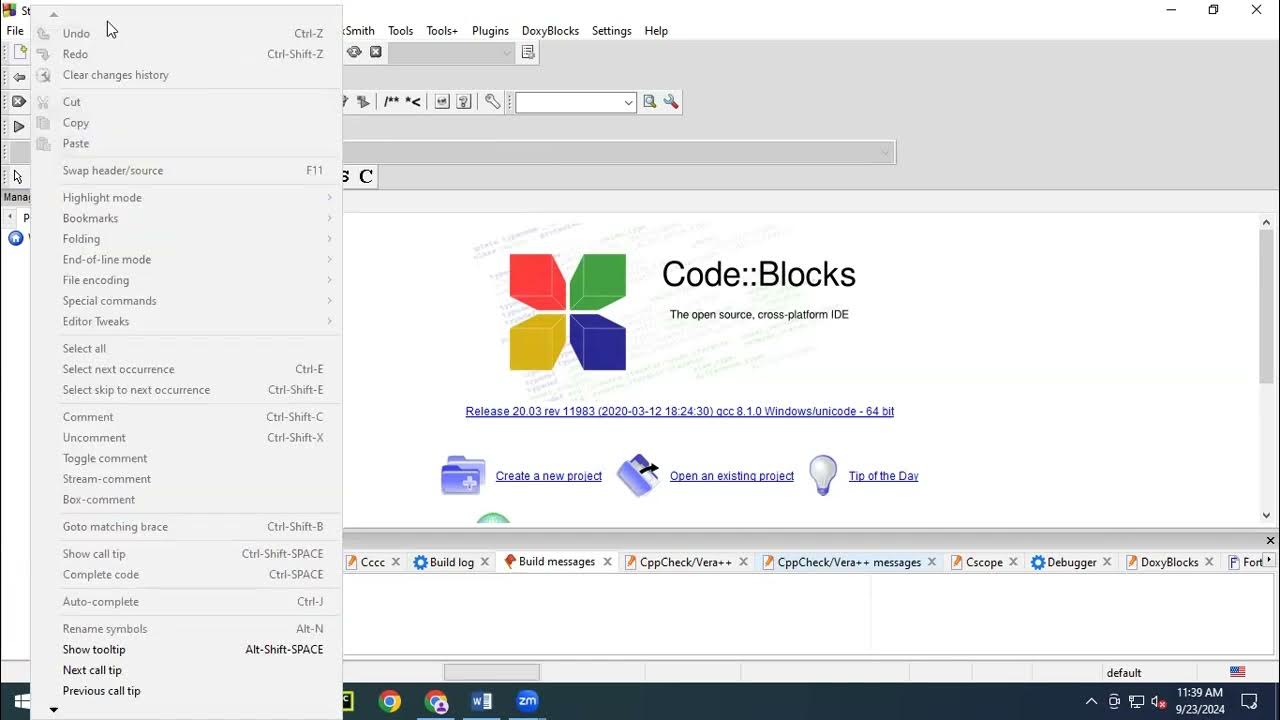The image size is (1280, 720).
Task: Click the Chrome icon in taskbar
Action: coord(390,701)
